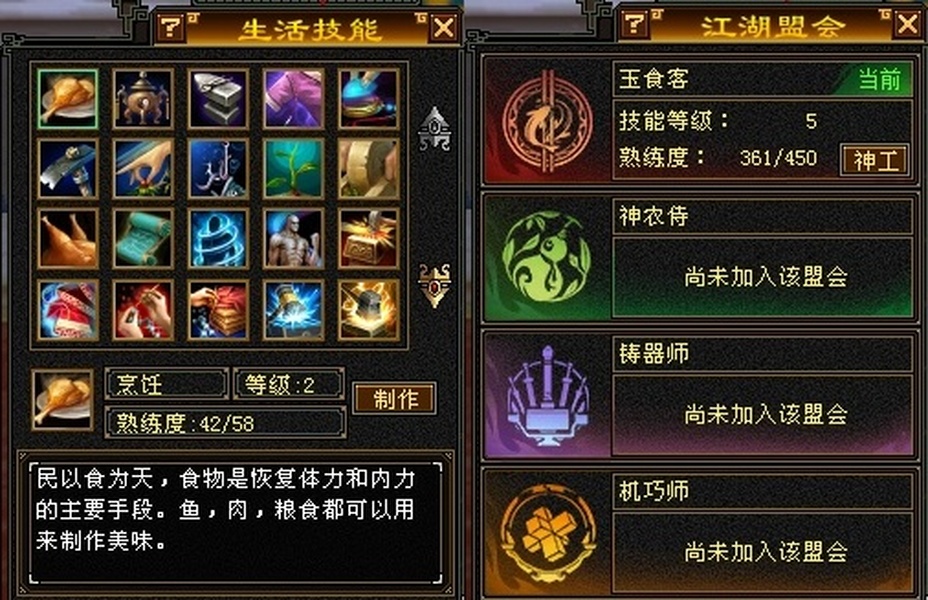The width and height of the screenshot is (928, 600).
Task: Choose the green scroll skill icon
Action: [x=143, y=238]
